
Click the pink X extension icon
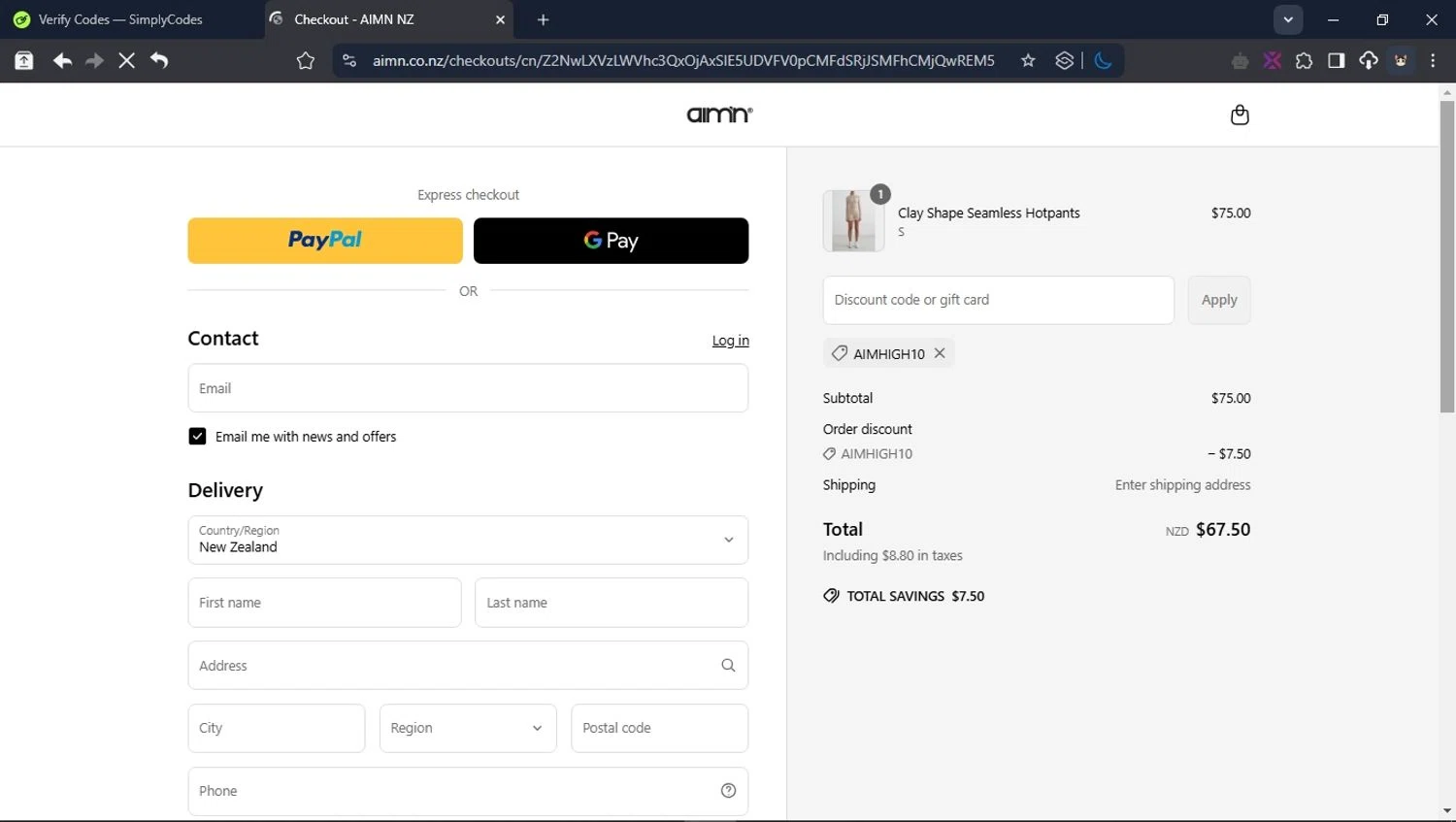tap(1272, 60)
